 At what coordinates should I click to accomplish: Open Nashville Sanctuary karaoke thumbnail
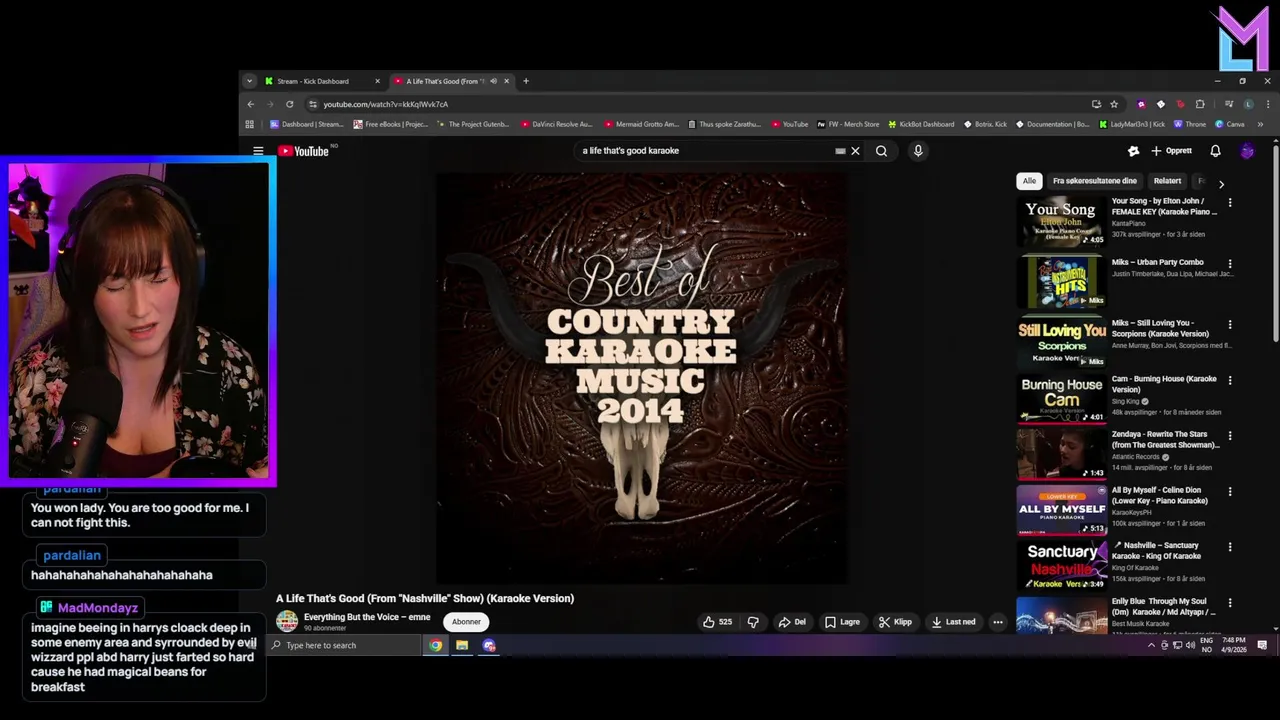point(1061,565)
